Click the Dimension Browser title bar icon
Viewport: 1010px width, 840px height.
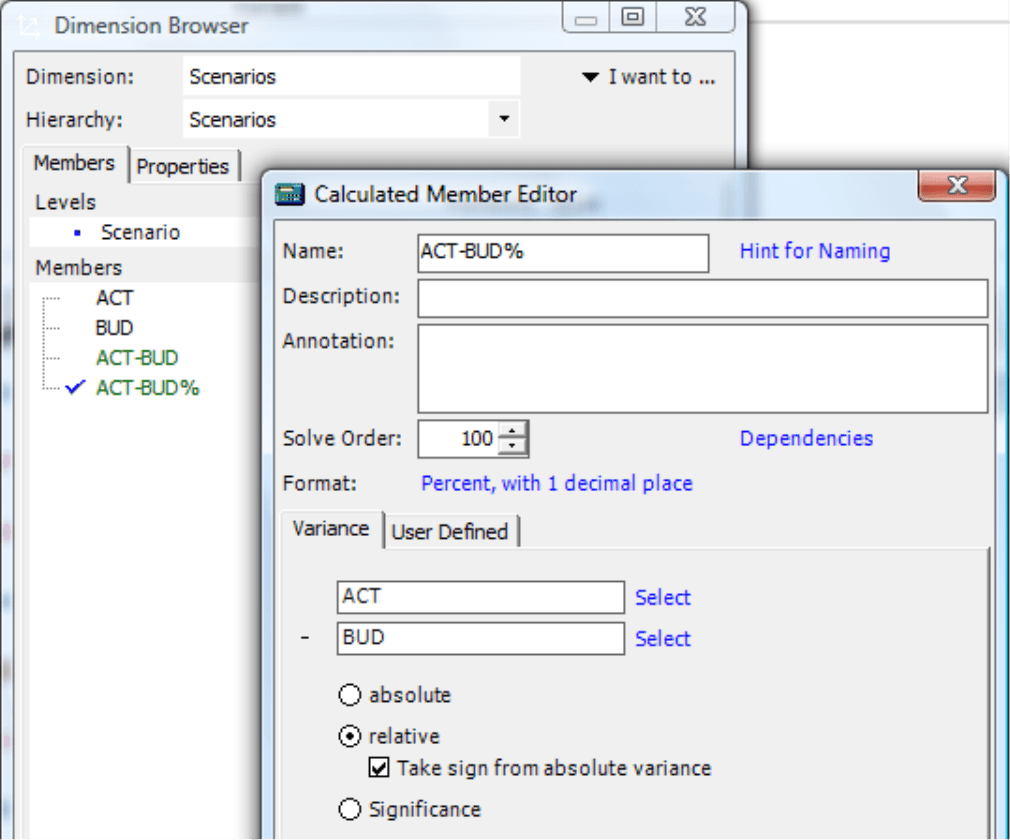point(30,25)
